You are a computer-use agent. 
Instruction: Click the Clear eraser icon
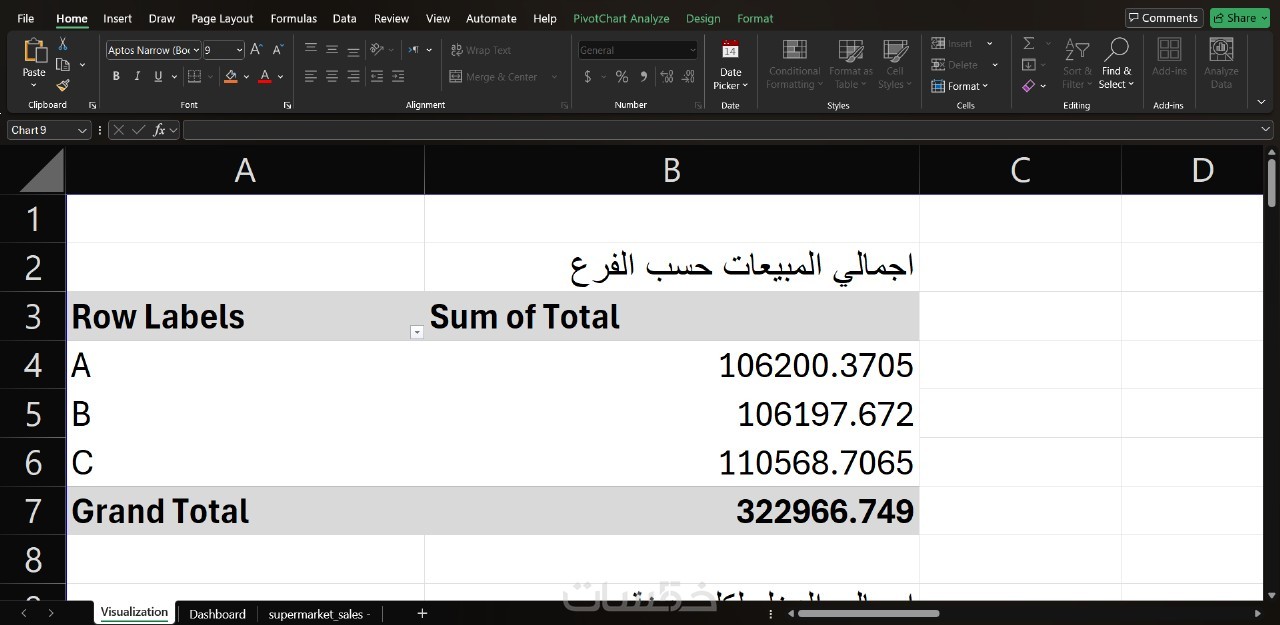[x=1028, y=86]
